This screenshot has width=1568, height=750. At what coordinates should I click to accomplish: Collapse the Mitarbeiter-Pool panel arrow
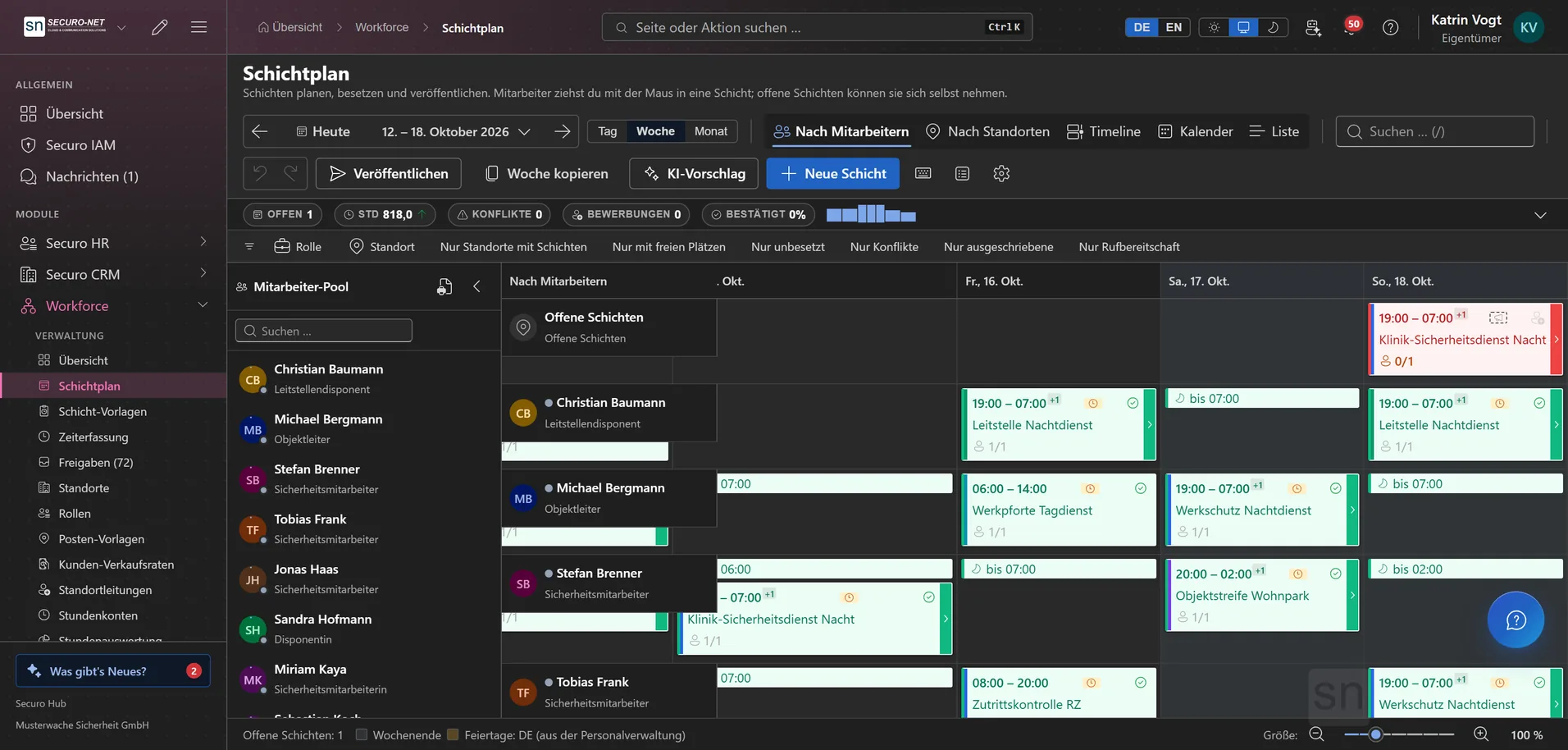click(477, 286)
